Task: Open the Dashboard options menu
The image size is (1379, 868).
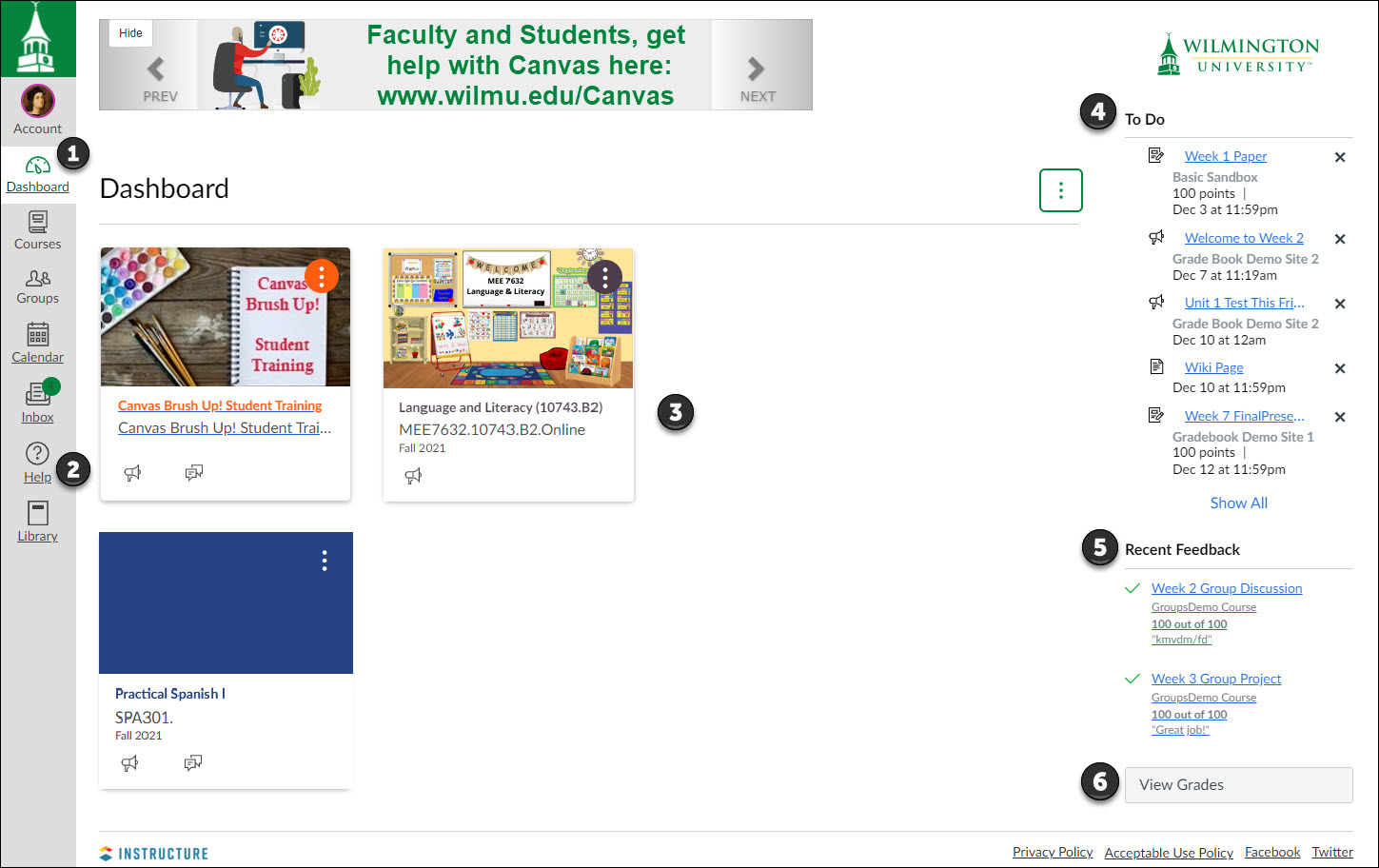Action: (x=1060, y=190)
